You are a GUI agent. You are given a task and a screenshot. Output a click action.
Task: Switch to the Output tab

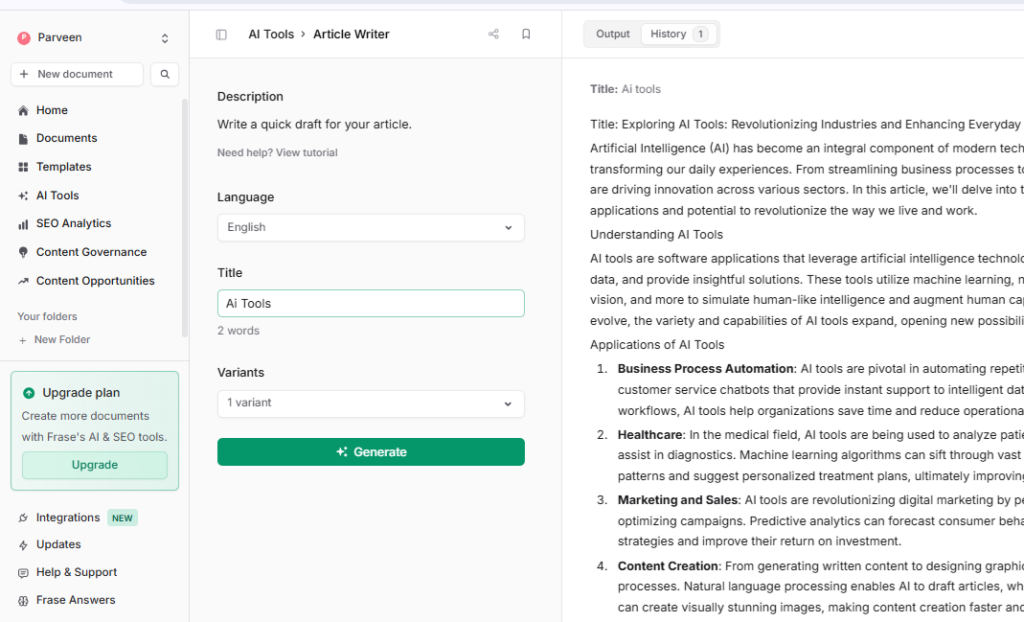pos(613,34)
